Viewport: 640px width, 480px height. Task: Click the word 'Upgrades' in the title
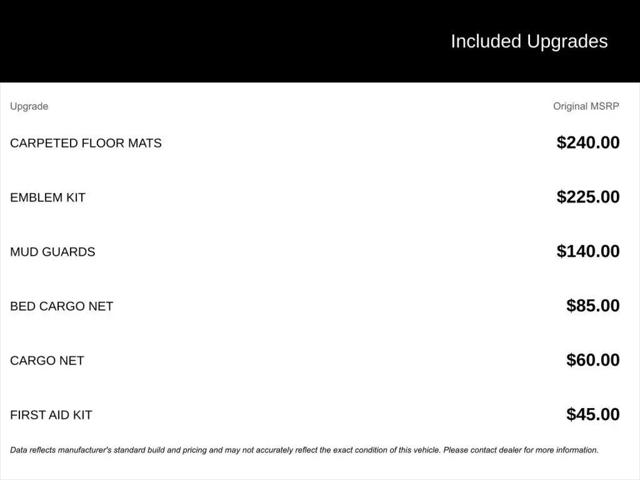pos(567,42)
